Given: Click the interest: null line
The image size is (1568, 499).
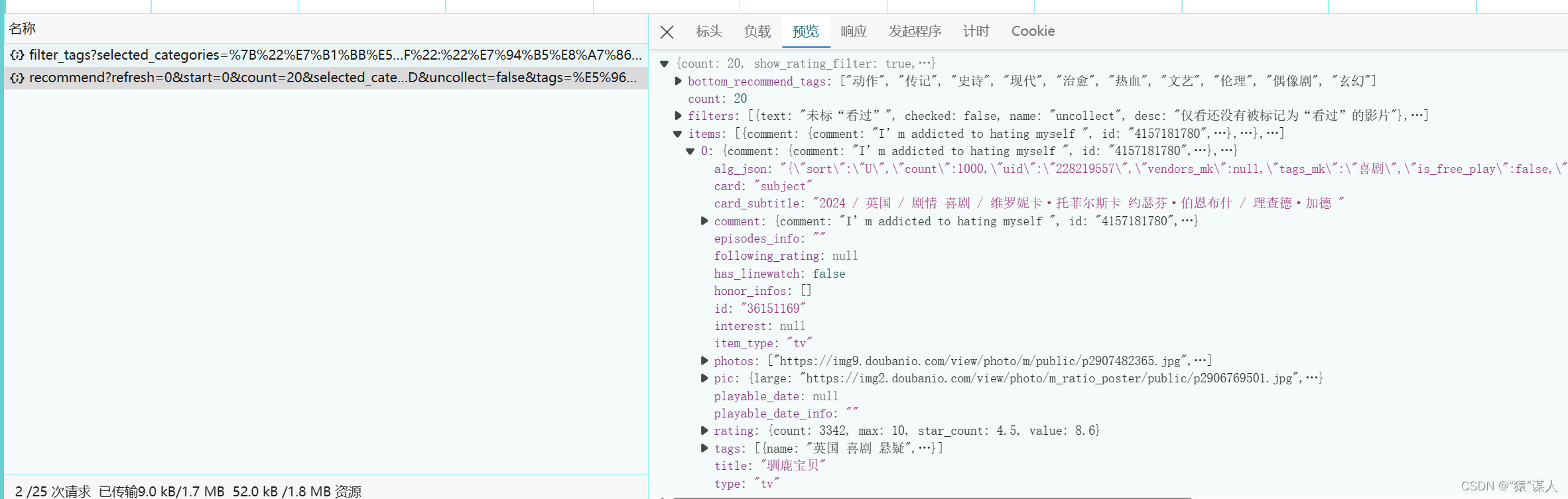Looking at the screenshot, I should pos(759,326).
